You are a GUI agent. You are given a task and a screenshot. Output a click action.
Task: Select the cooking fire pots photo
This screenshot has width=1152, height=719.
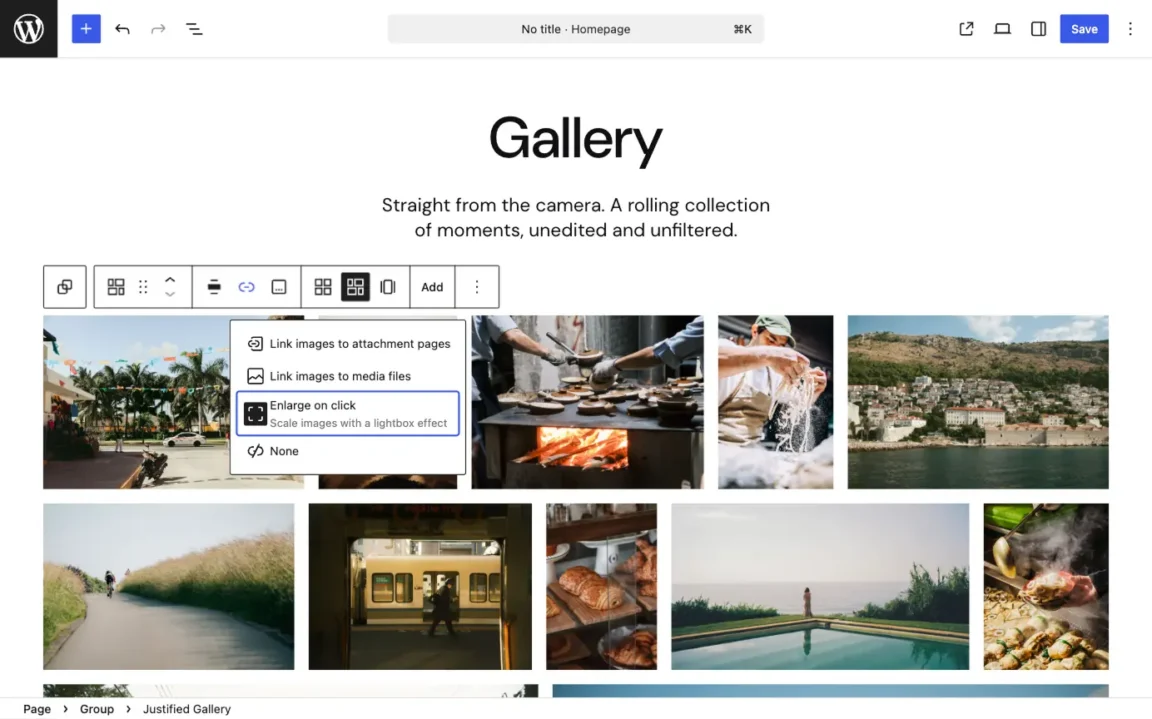[587, 402]
